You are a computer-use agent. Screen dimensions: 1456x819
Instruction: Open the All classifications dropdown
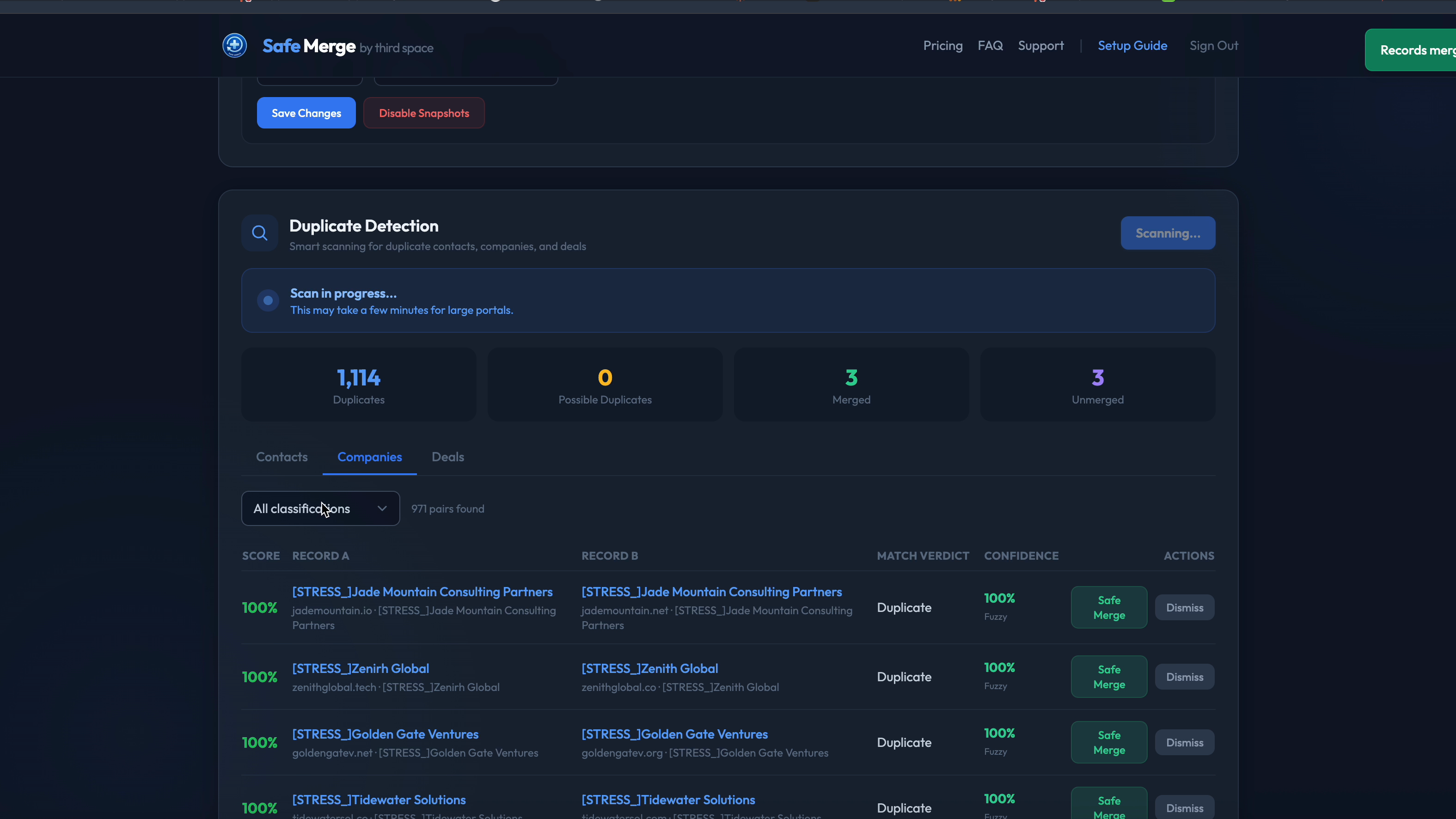pyautogui.click(x=320, y=508)
